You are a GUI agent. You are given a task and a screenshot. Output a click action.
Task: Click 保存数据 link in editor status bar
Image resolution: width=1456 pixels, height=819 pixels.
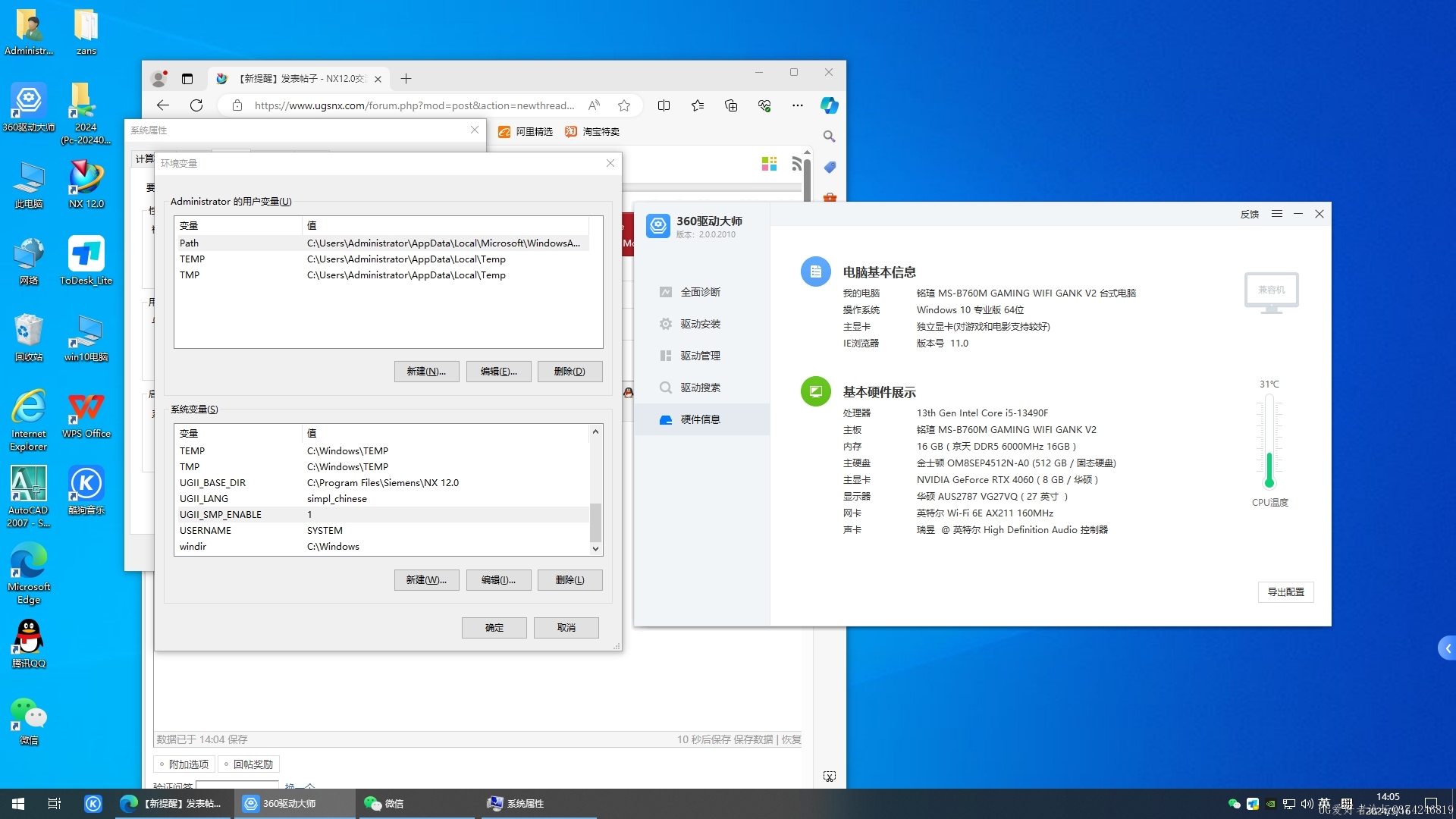pyautogui.click(x=753, y=739)
